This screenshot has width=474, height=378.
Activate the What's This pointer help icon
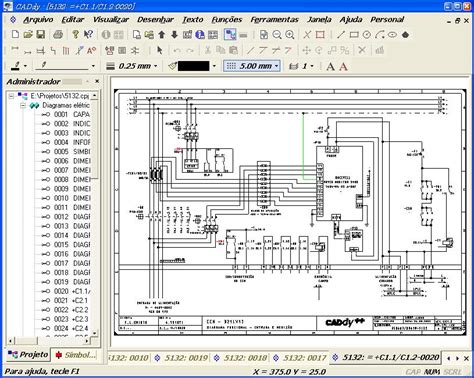coord(88,34)
